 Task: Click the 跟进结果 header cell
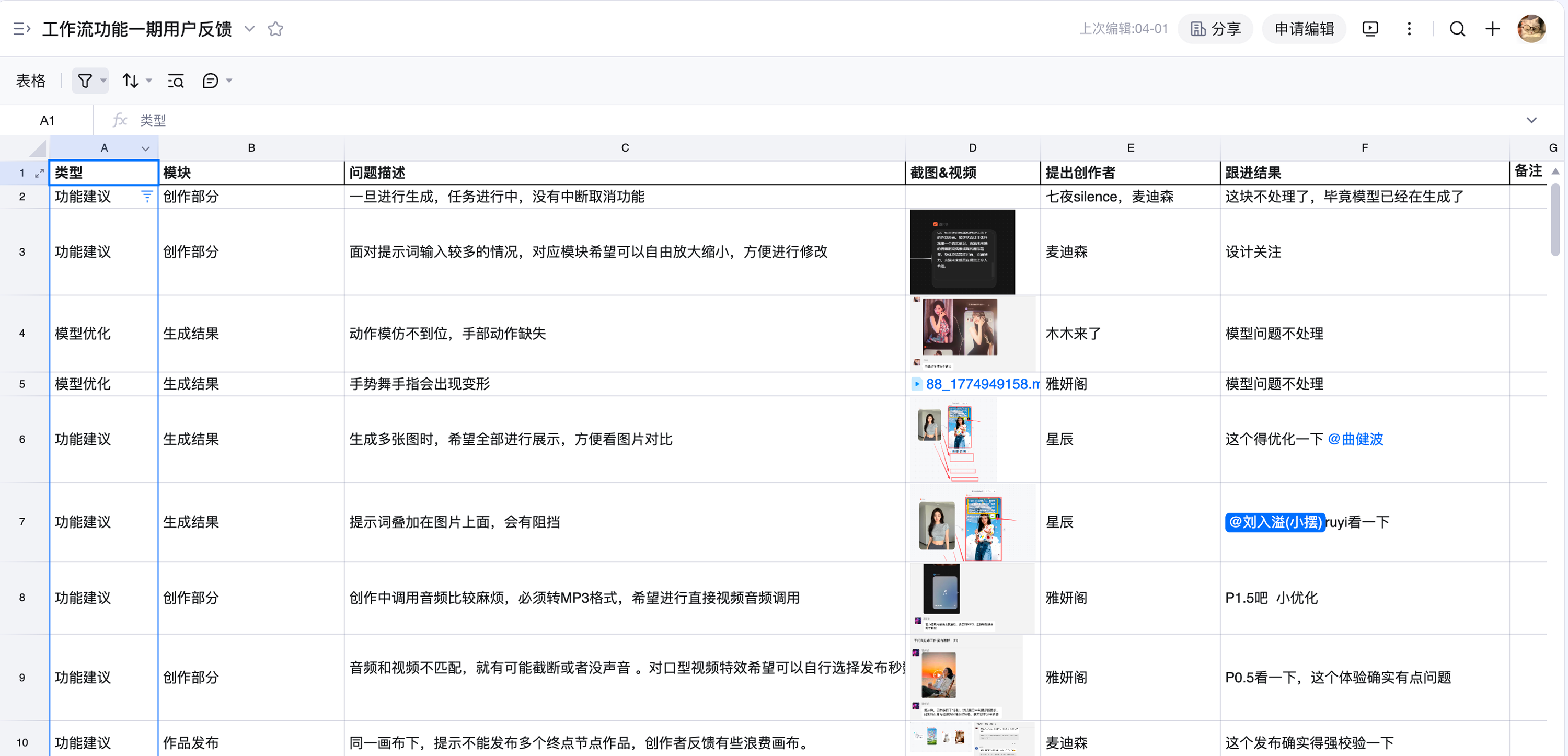1365,172
